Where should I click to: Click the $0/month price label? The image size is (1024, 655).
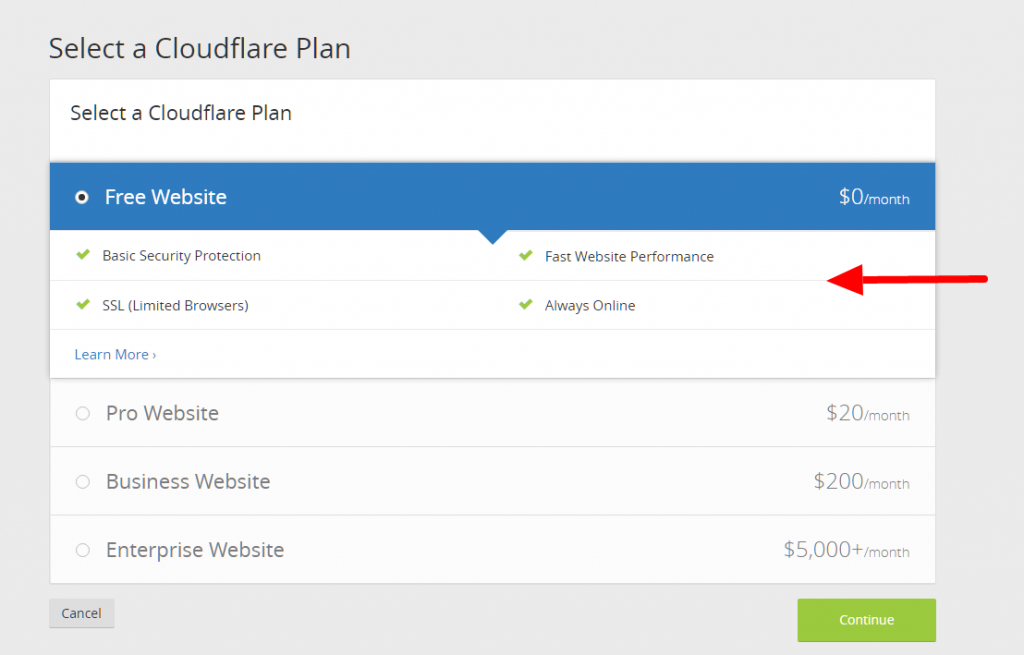[x=874, y=197]
